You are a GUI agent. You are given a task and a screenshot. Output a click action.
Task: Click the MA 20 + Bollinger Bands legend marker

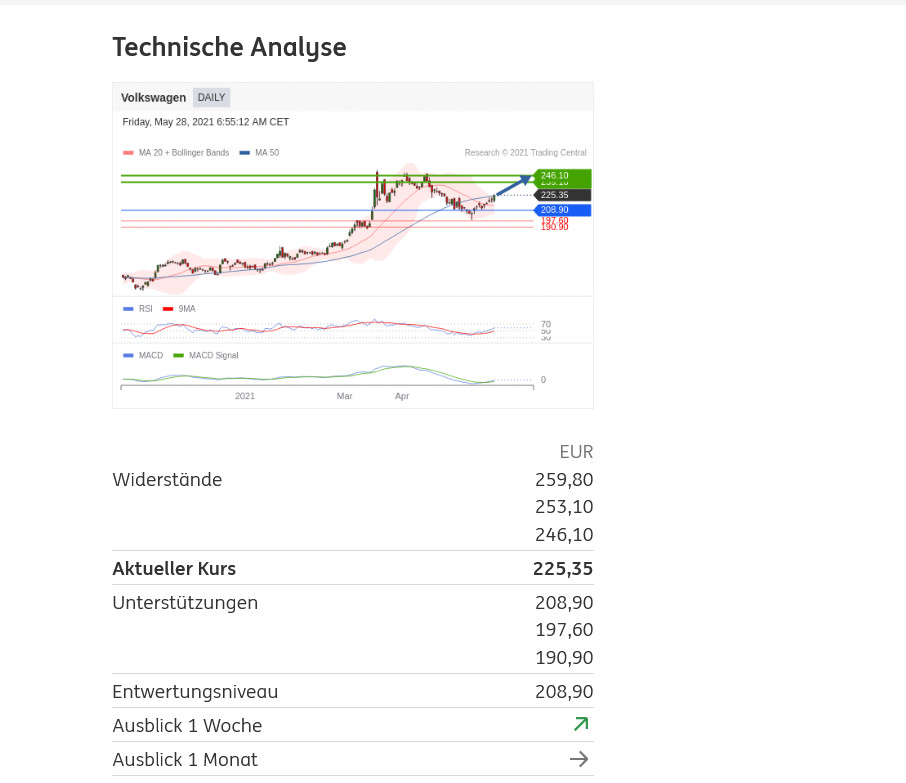click(128, 153)
